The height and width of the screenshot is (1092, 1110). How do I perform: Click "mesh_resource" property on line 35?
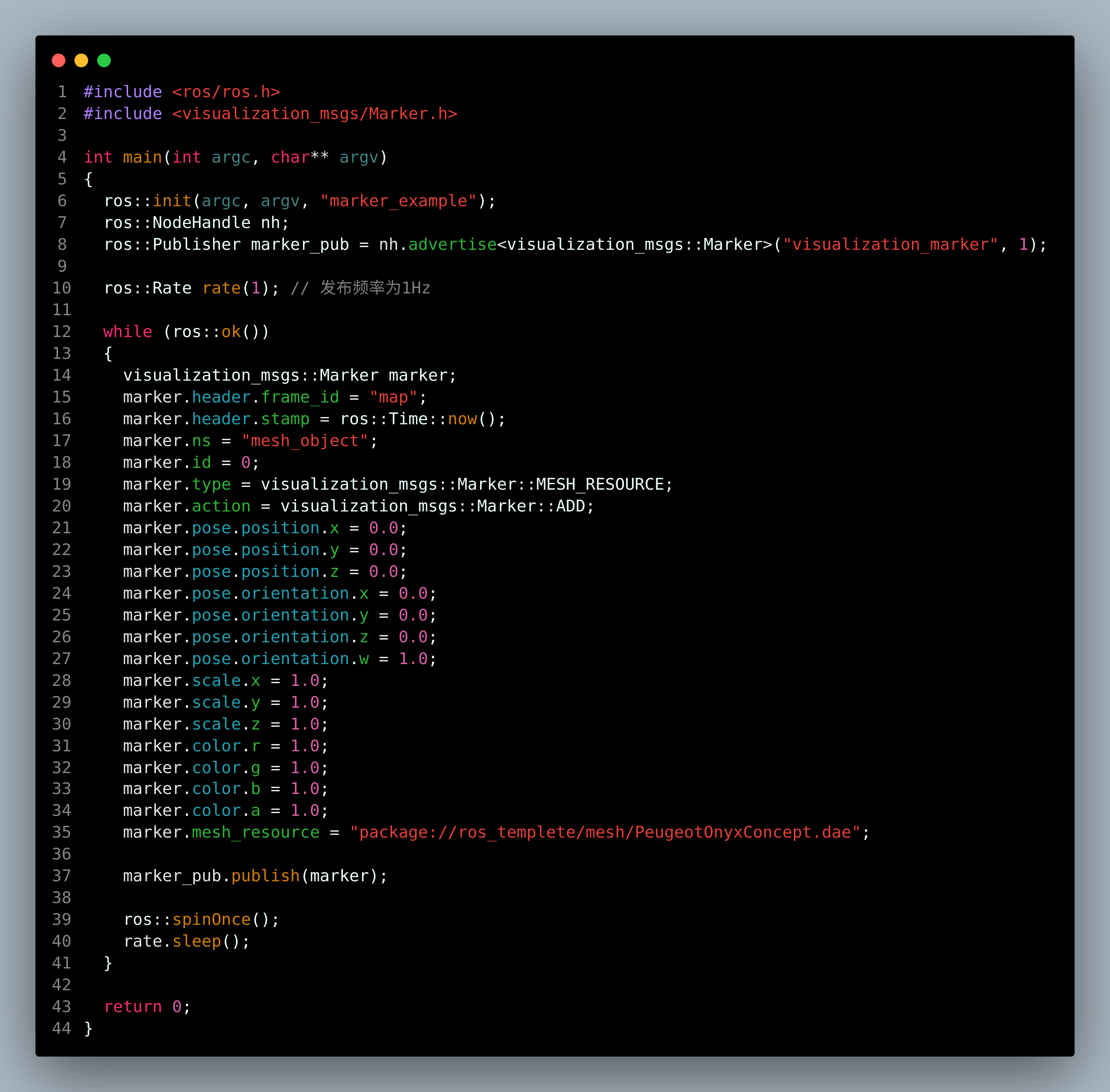tap(256, 832)
